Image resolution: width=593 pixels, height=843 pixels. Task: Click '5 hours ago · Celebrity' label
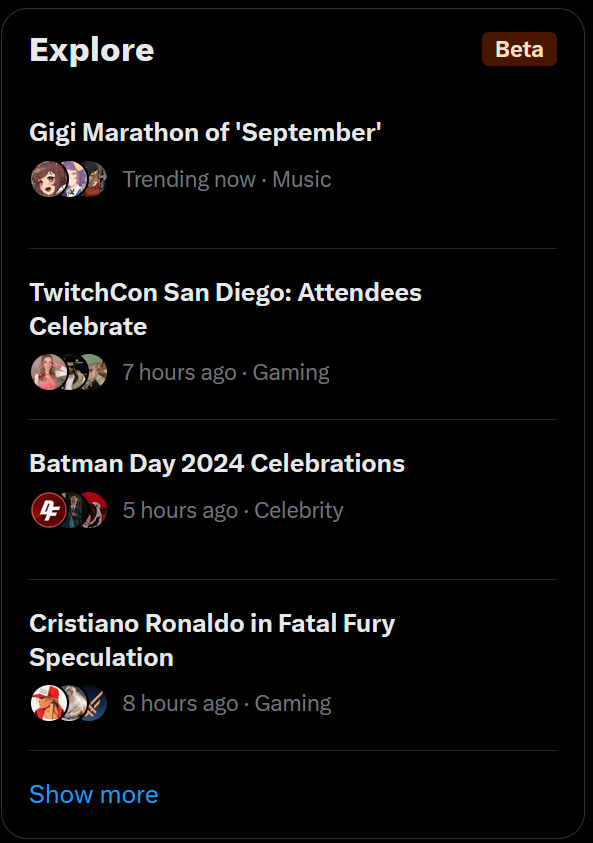233,510
